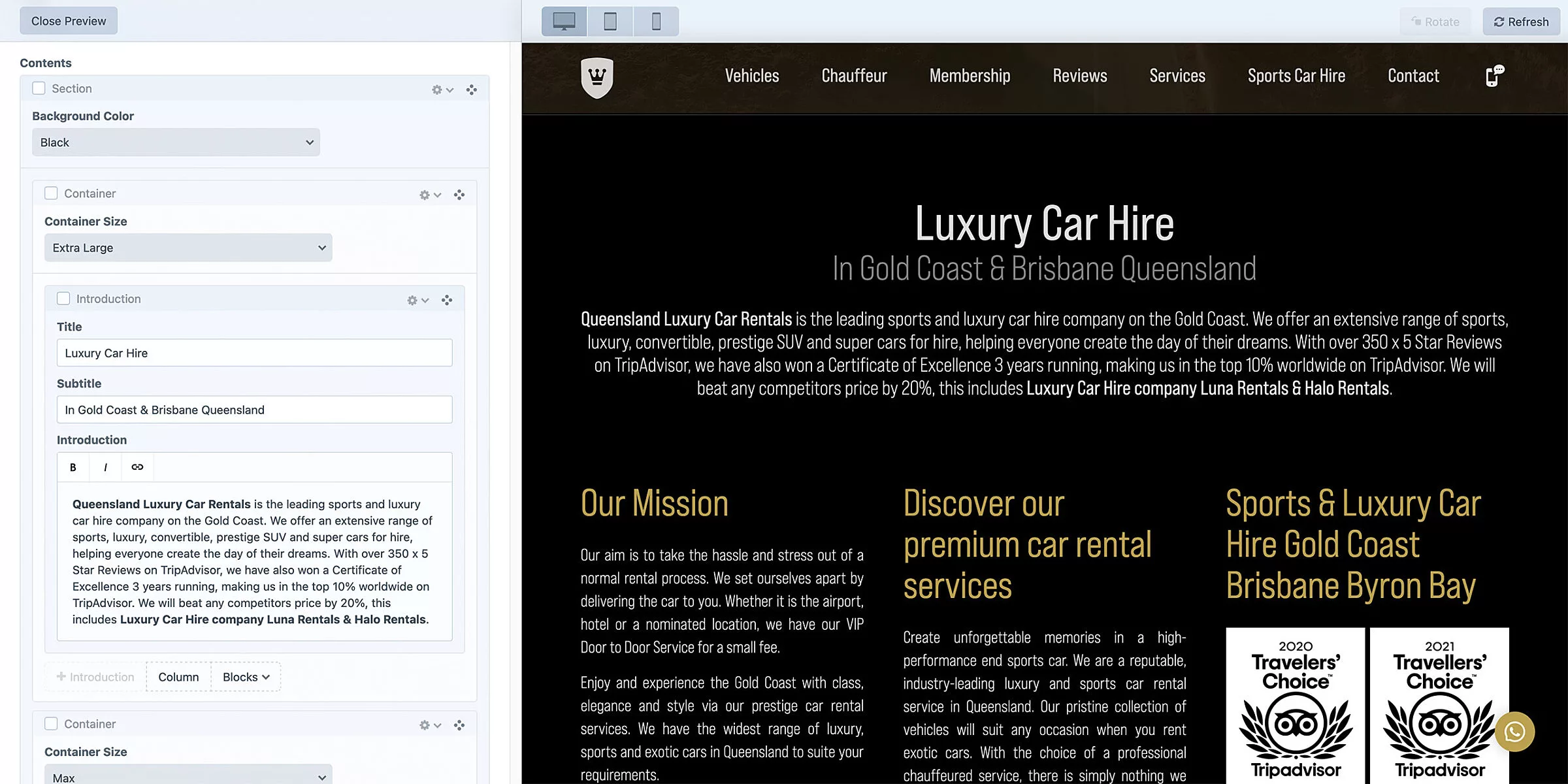Click the Refresh button
1568x784 pixels.
(x=1521, y=22)
